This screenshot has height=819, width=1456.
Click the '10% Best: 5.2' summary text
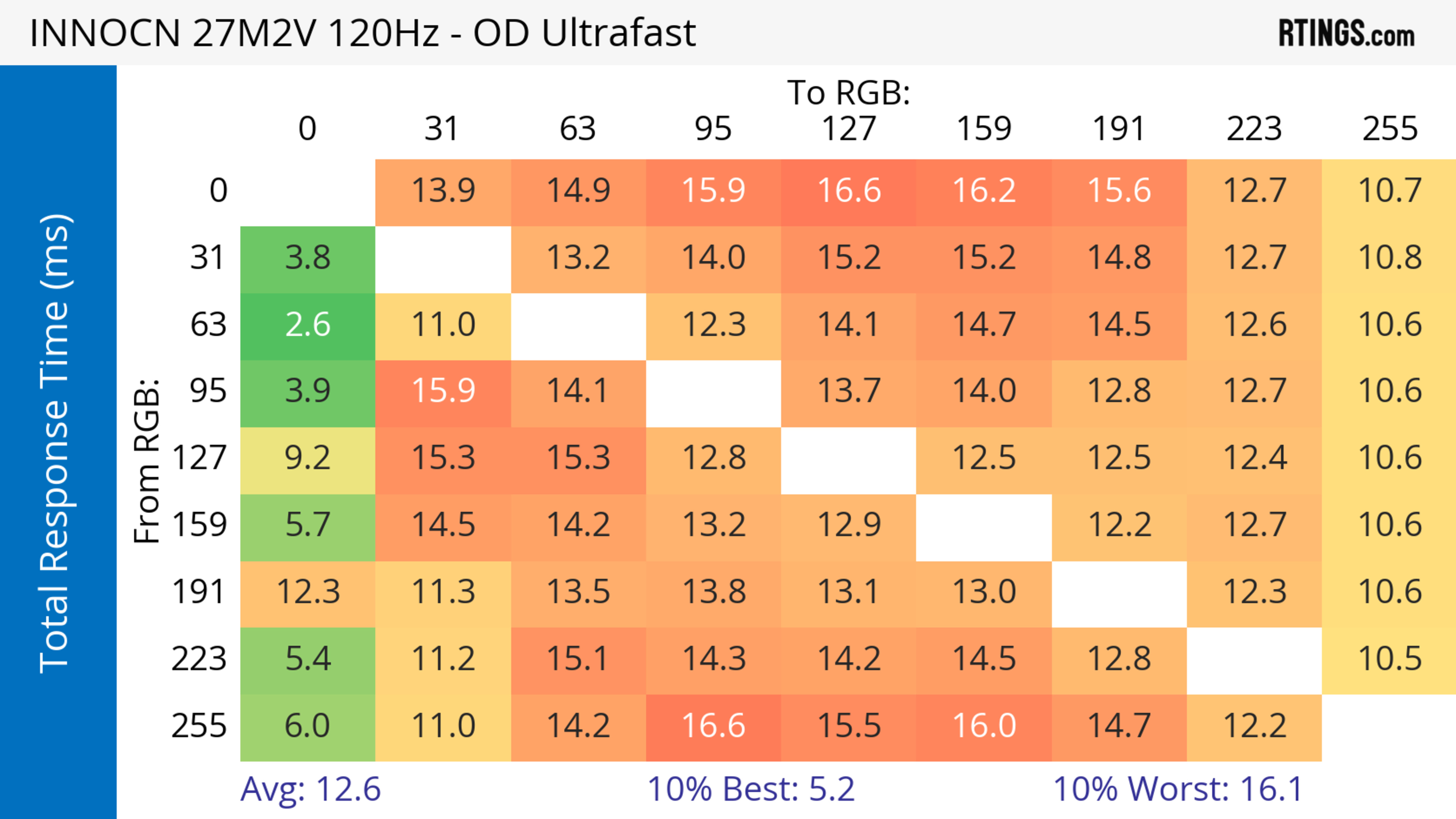[x=751, y=790]
